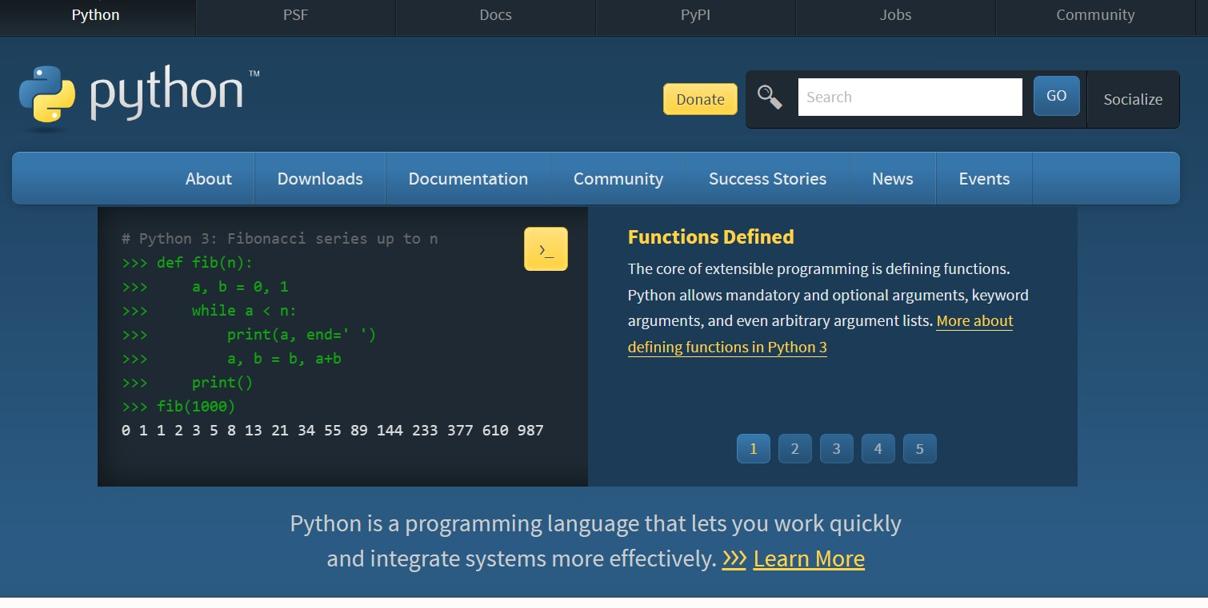
Task: Click the code line "print(a, end=' ')"
Action: [302, 335]
